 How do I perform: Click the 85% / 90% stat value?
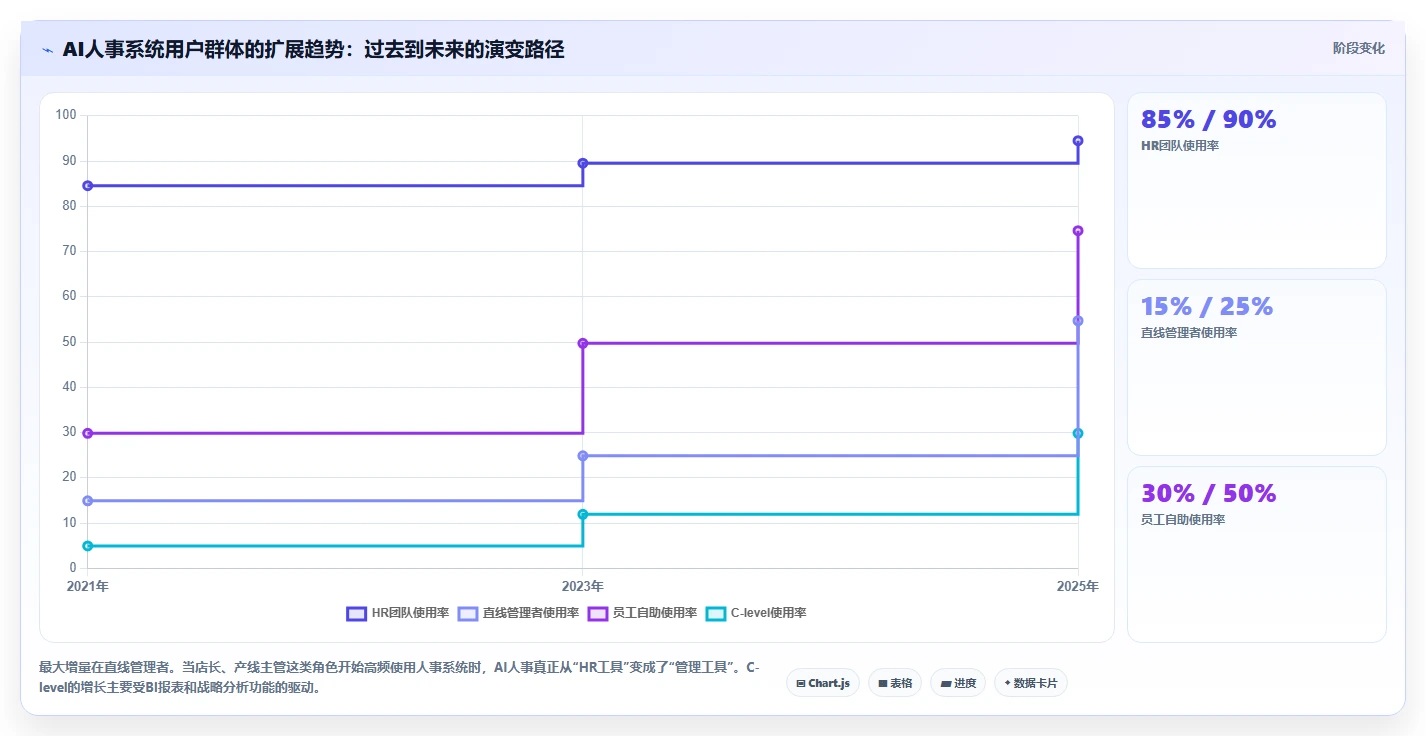tap(1208, 119)
